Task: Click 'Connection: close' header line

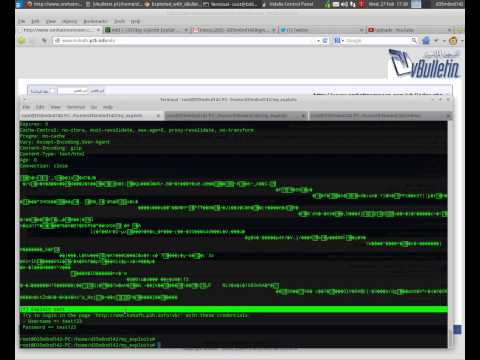Action: click(x=44, y=166)
